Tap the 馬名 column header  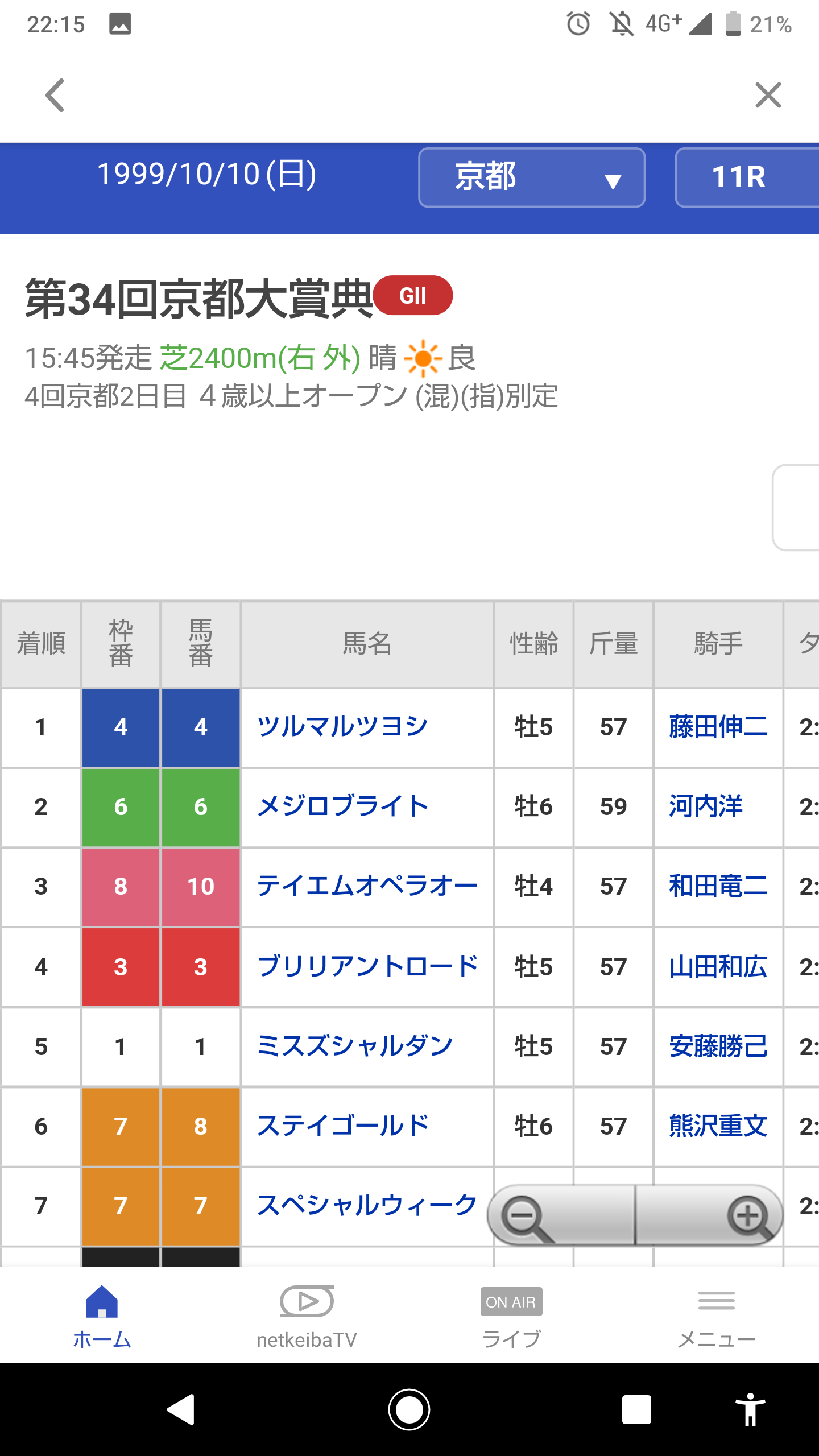coord(367,644)
